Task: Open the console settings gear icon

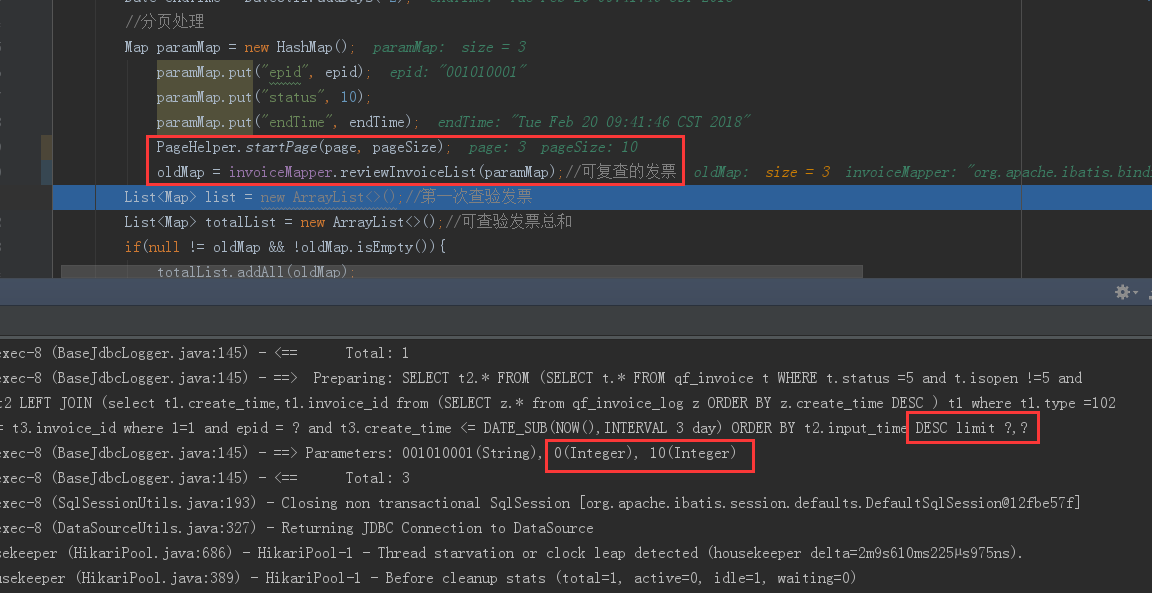Action: click(x=1122, y=292)
